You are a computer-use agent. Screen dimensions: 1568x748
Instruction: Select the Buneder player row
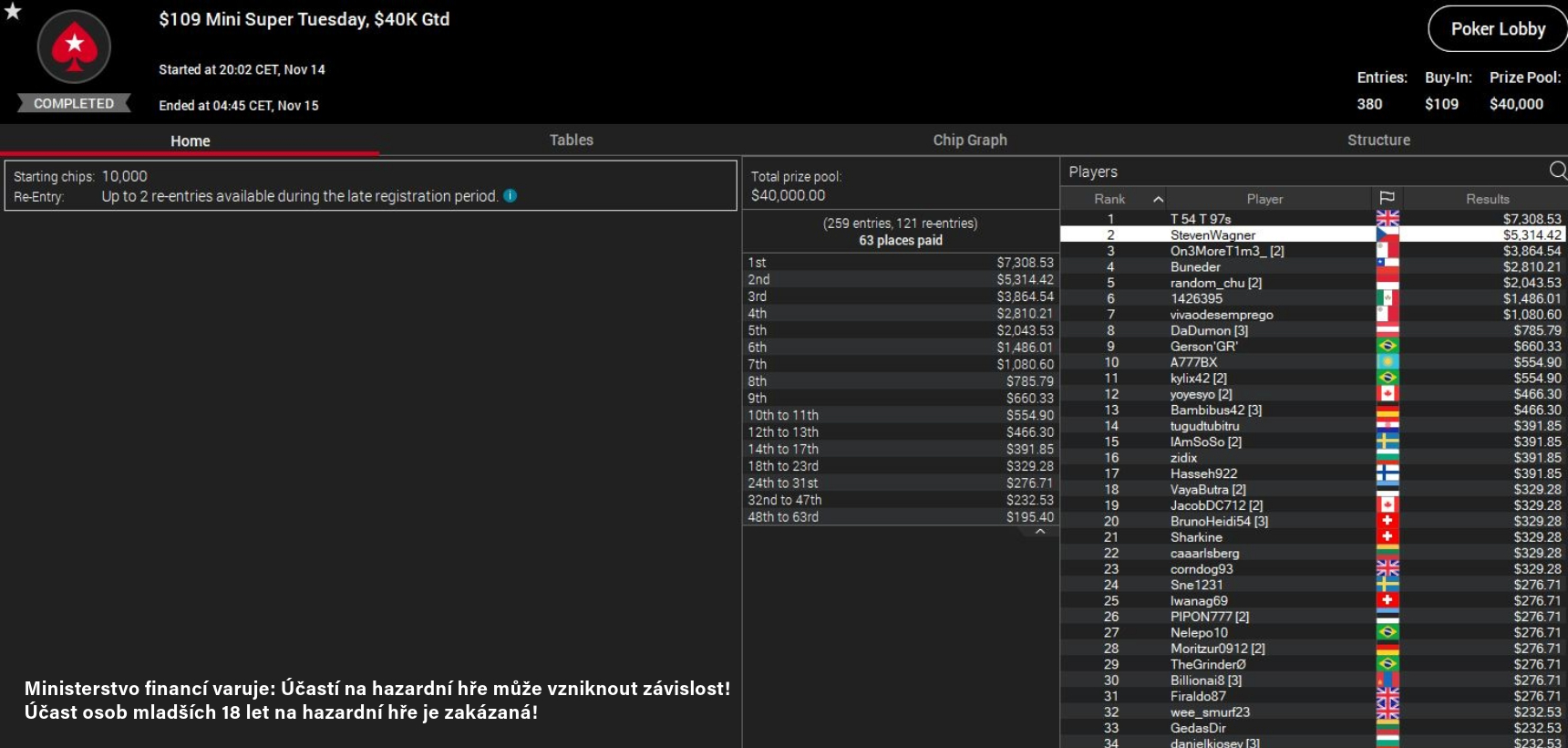coord(1195,267)
